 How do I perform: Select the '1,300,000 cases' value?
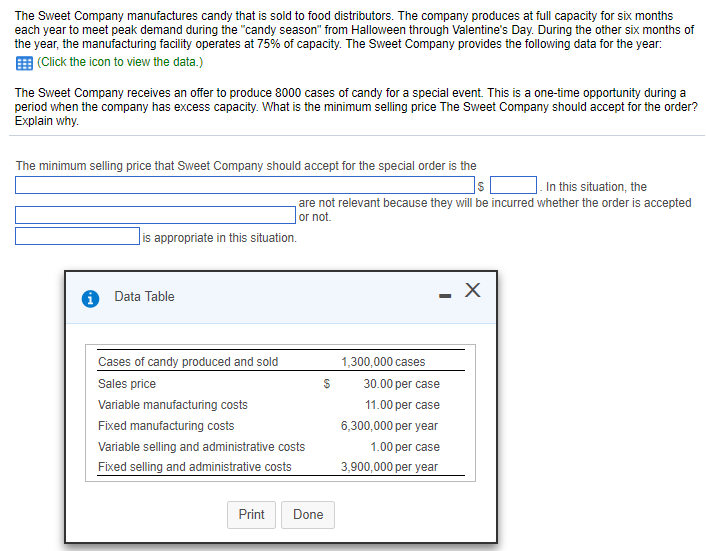pyautogui.click(x=383, y=361)
